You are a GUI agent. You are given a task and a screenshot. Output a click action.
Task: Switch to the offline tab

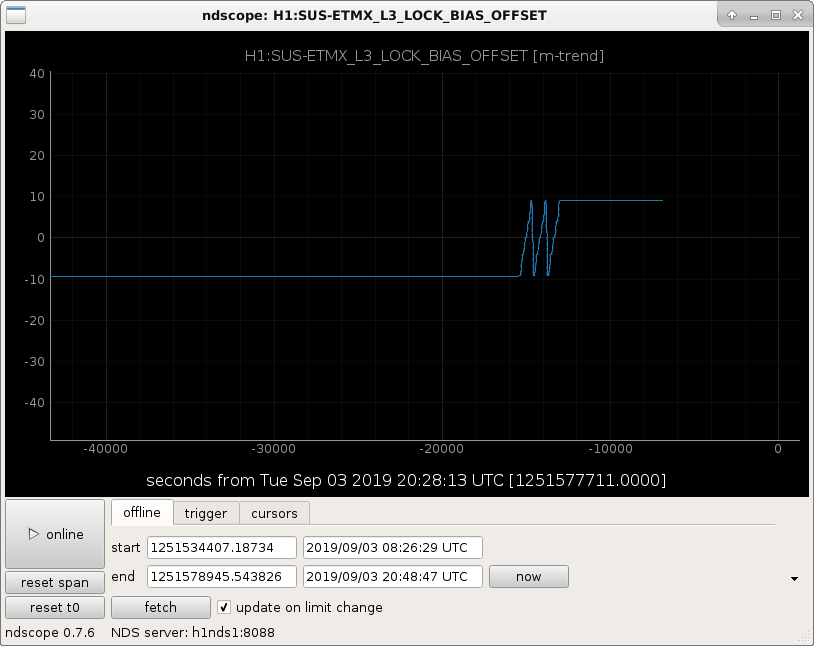(x=142, y=513)
